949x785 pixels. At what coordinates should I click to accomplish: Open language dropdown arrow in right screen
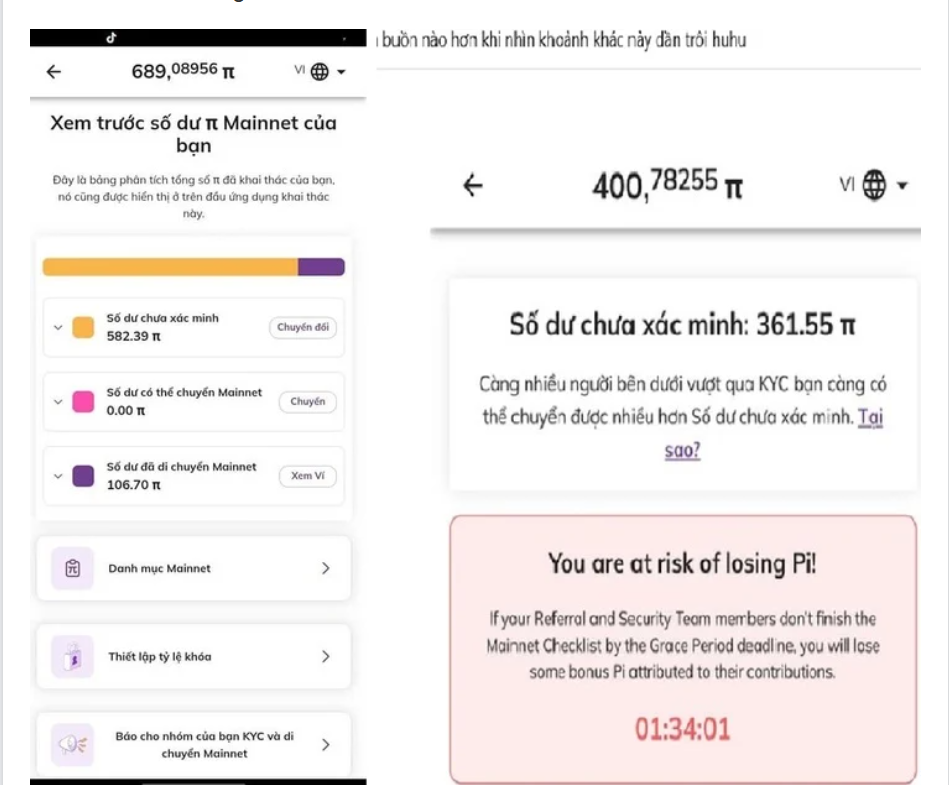click(x=902, y=185)
